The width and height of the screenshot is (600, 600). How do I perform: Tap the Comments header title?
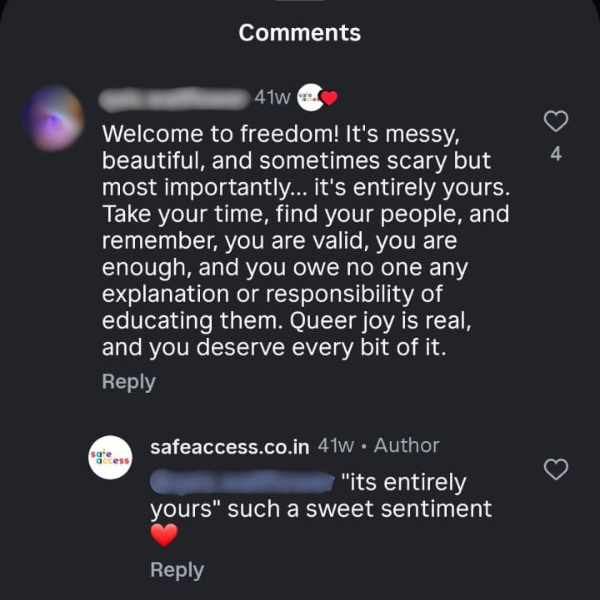(x=300, y=33)
